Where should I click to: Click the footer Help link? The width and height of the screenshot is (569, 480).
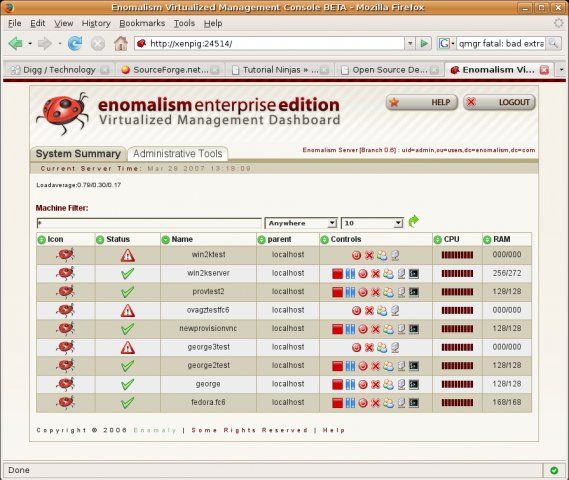[333, 430]
